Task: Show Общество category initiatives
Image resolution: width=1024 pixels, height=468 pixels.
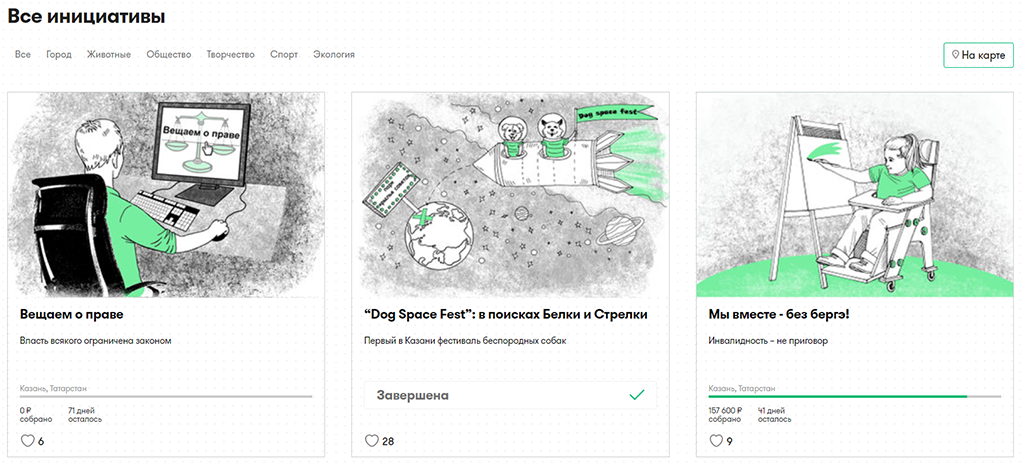Action: pos(168,54)
